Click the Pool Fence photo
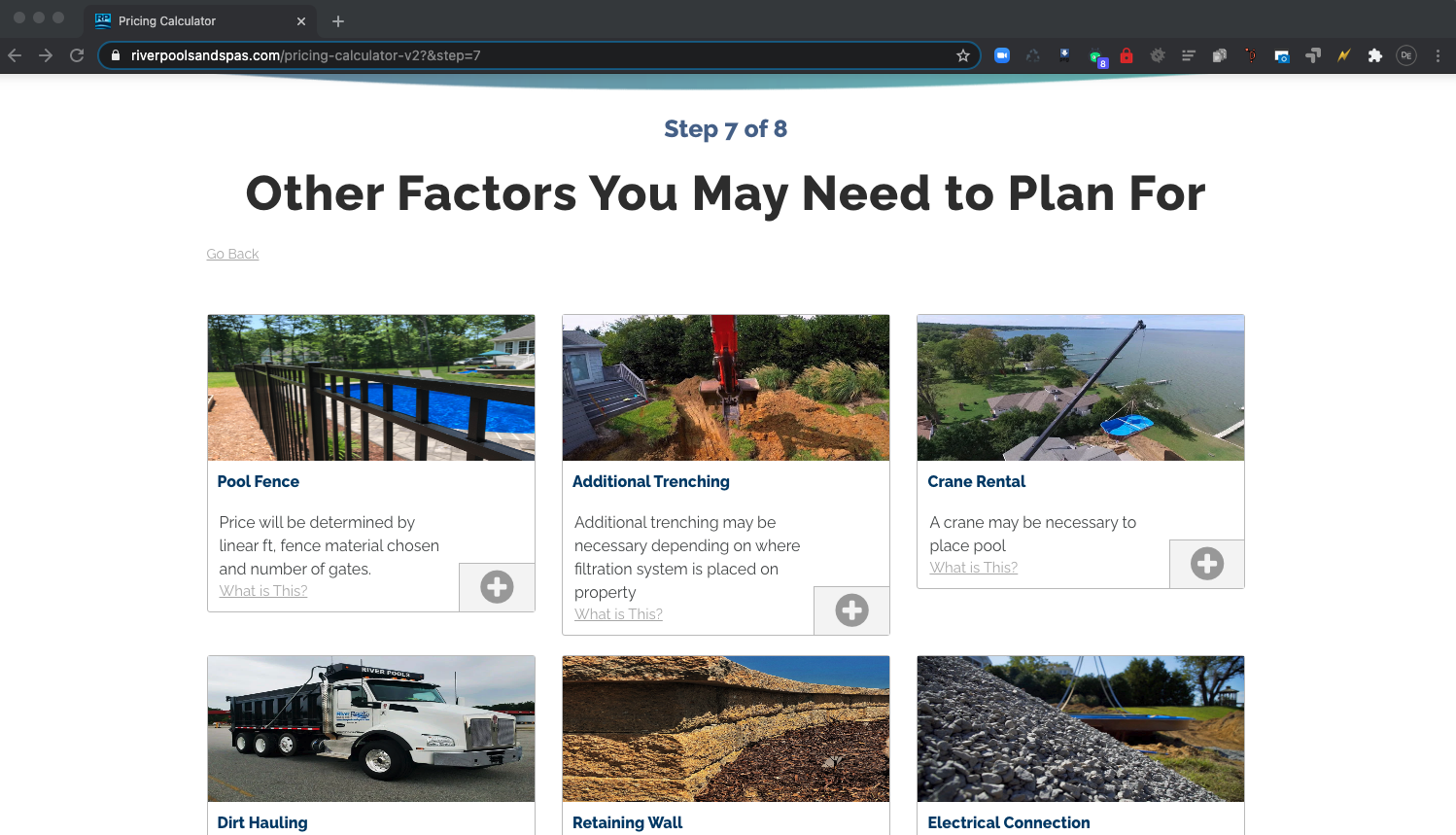 (371, 388)
